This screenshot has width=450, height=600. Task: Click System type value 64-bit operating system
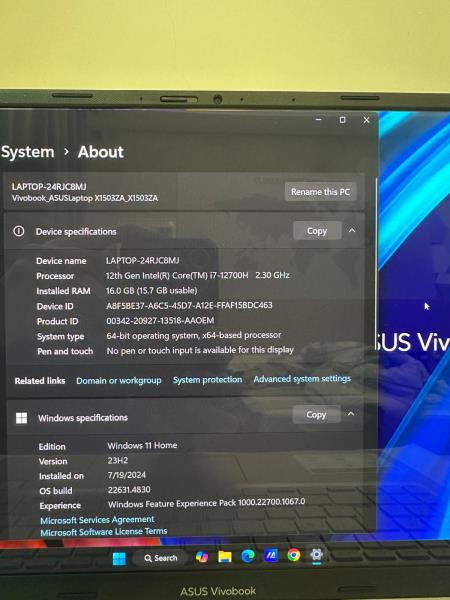194,336
